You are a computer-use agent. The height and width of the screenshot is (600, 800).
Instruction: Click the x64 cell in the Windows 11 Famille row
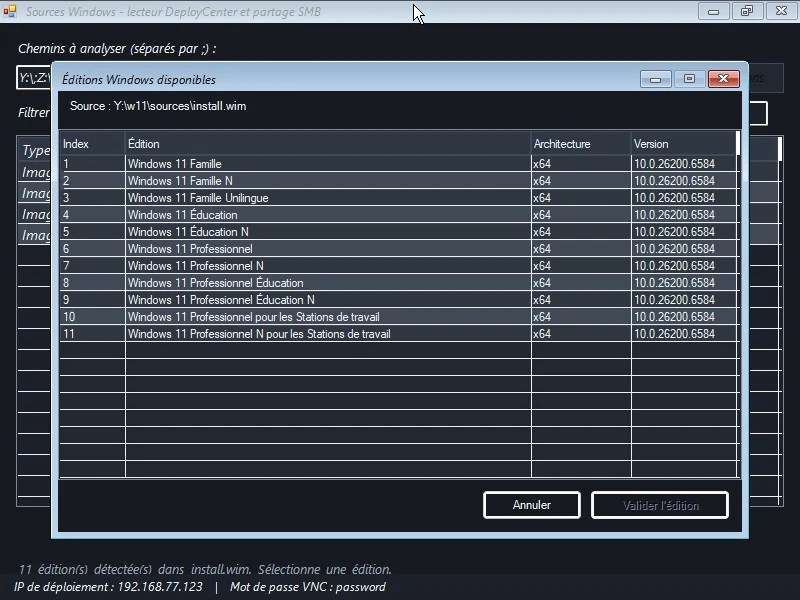pos(581,164)
